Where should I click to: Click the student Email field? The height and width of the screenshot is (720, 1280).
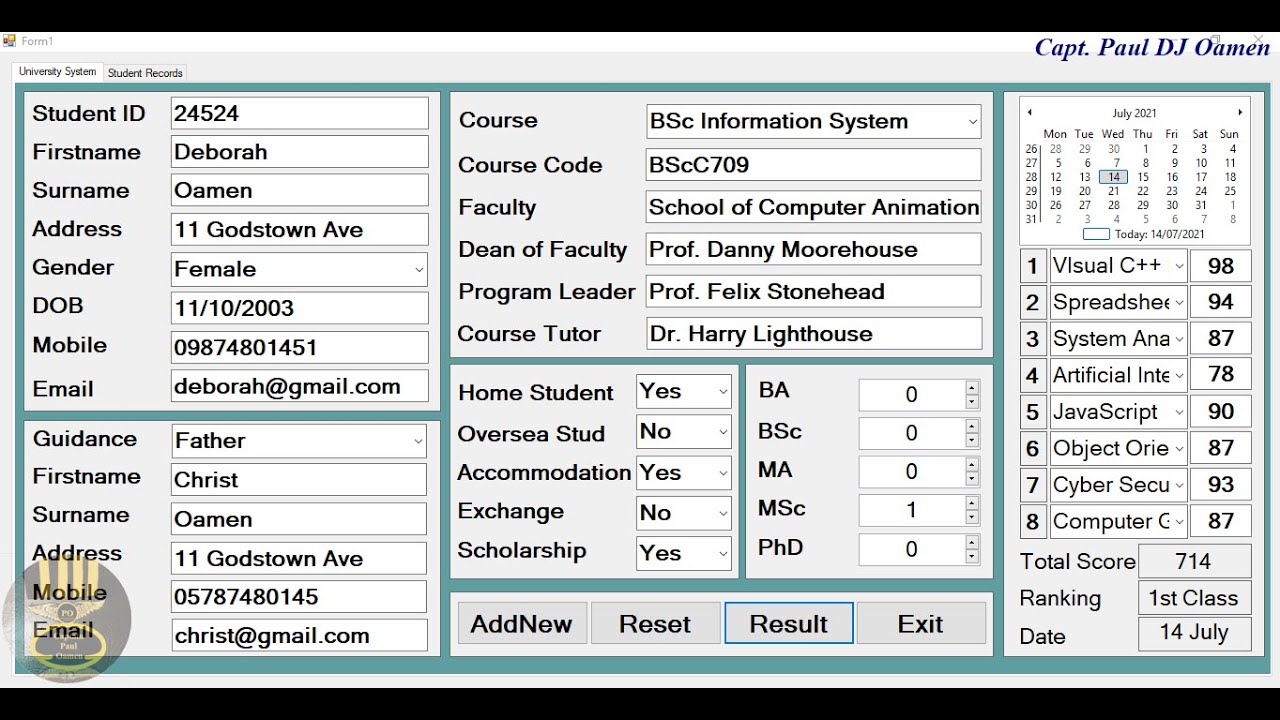click(x=299, y=387)
